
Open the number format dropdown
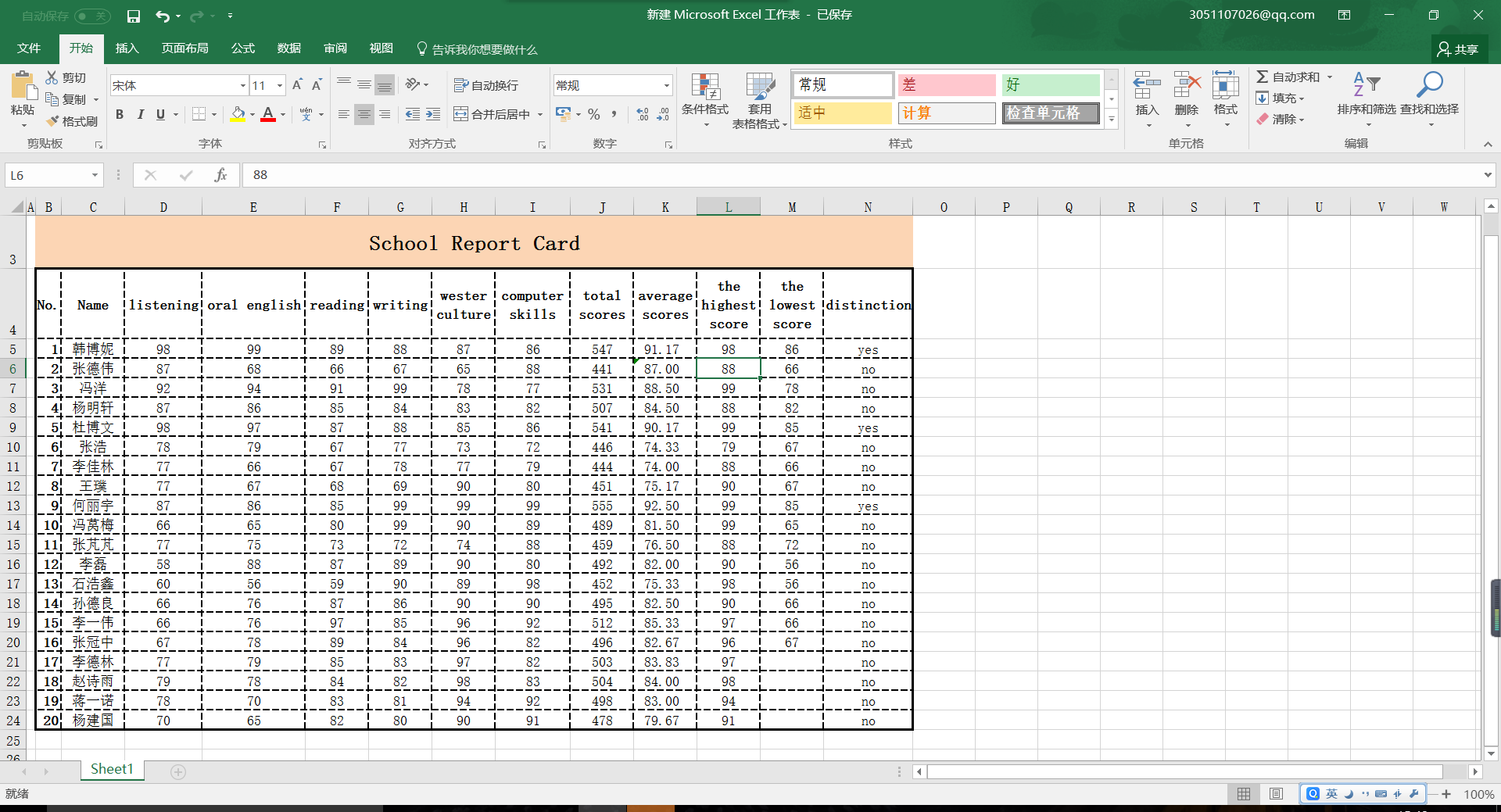point(666,85)
